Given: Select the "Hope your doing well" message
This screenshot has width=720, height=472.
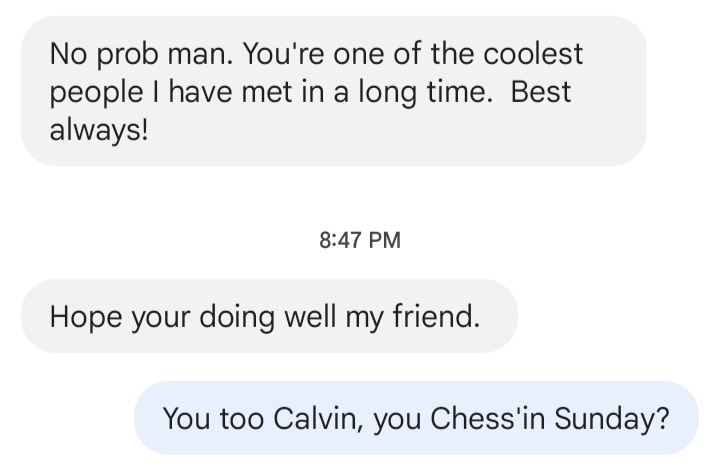Looking at the screenshot, I should click(268, 317).
